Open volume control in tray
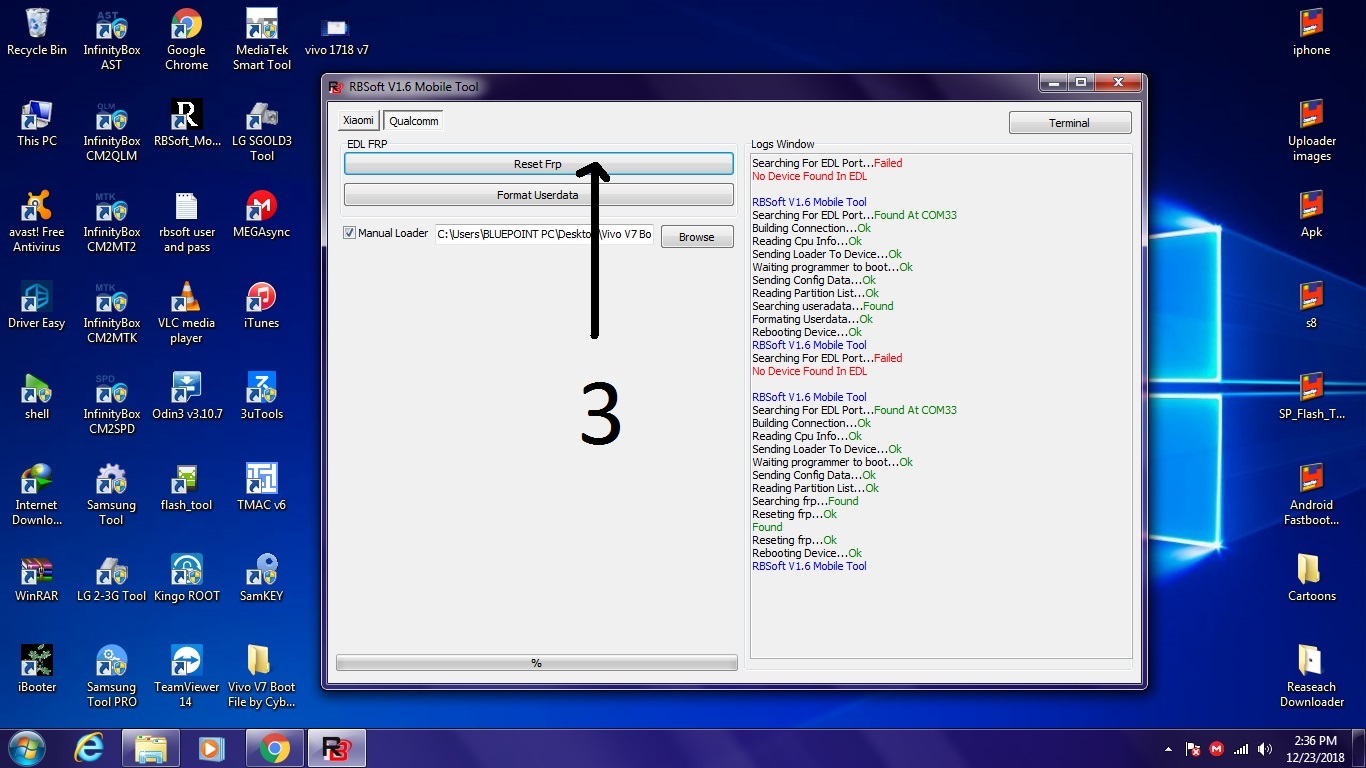The width and height of the screenshot is (1366, 768). (x=1264, y=749)
